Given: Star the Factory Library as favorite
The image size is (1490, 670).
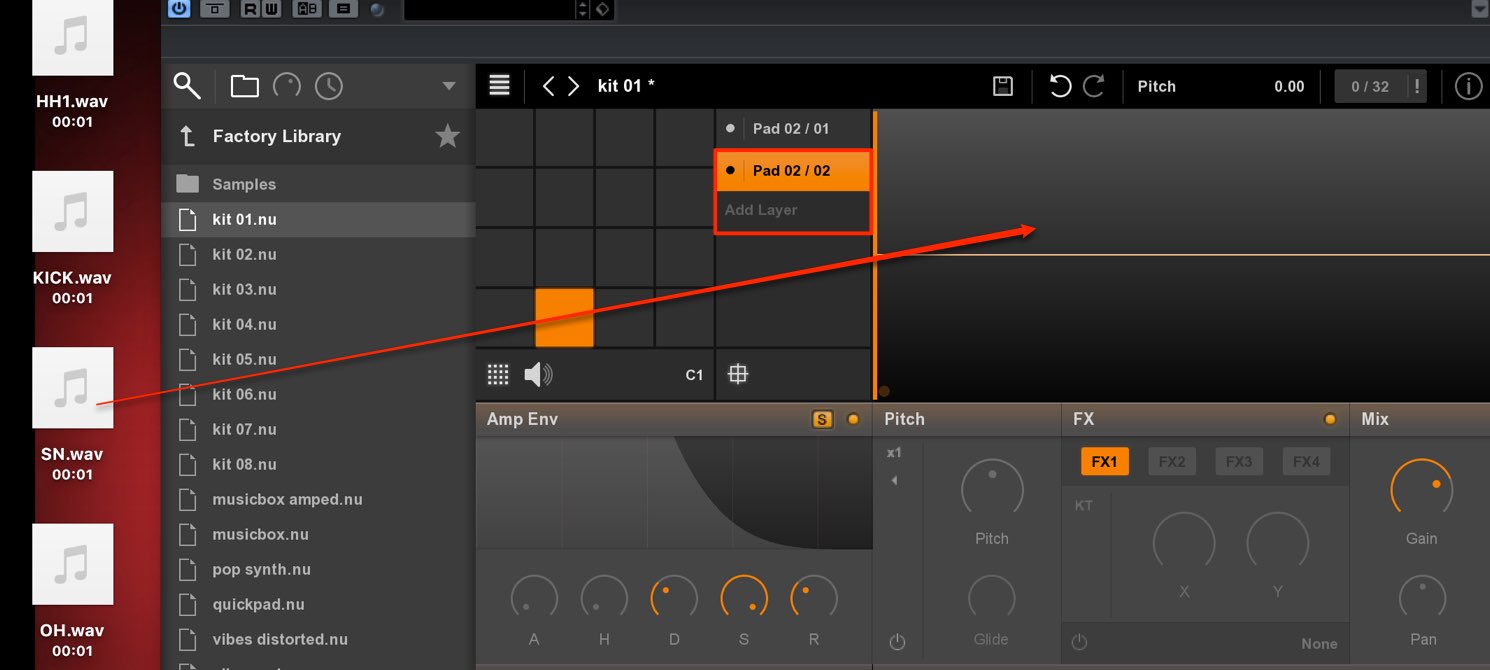Looking at the screenshot, I should coord(447,136).
